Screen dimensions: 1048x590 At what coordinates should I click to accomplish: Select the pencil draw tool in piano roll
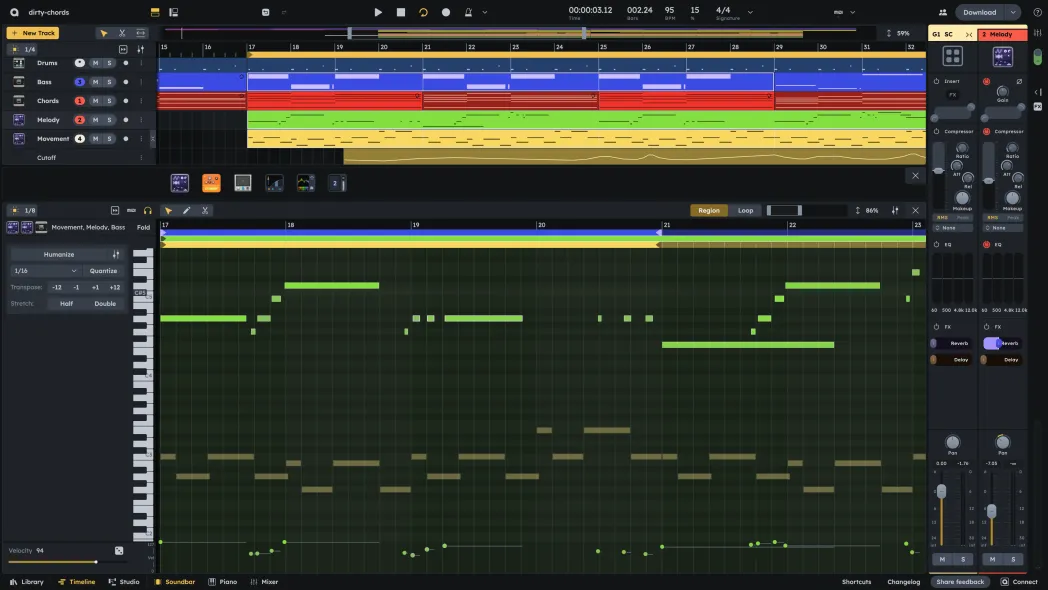coord(186,210)
